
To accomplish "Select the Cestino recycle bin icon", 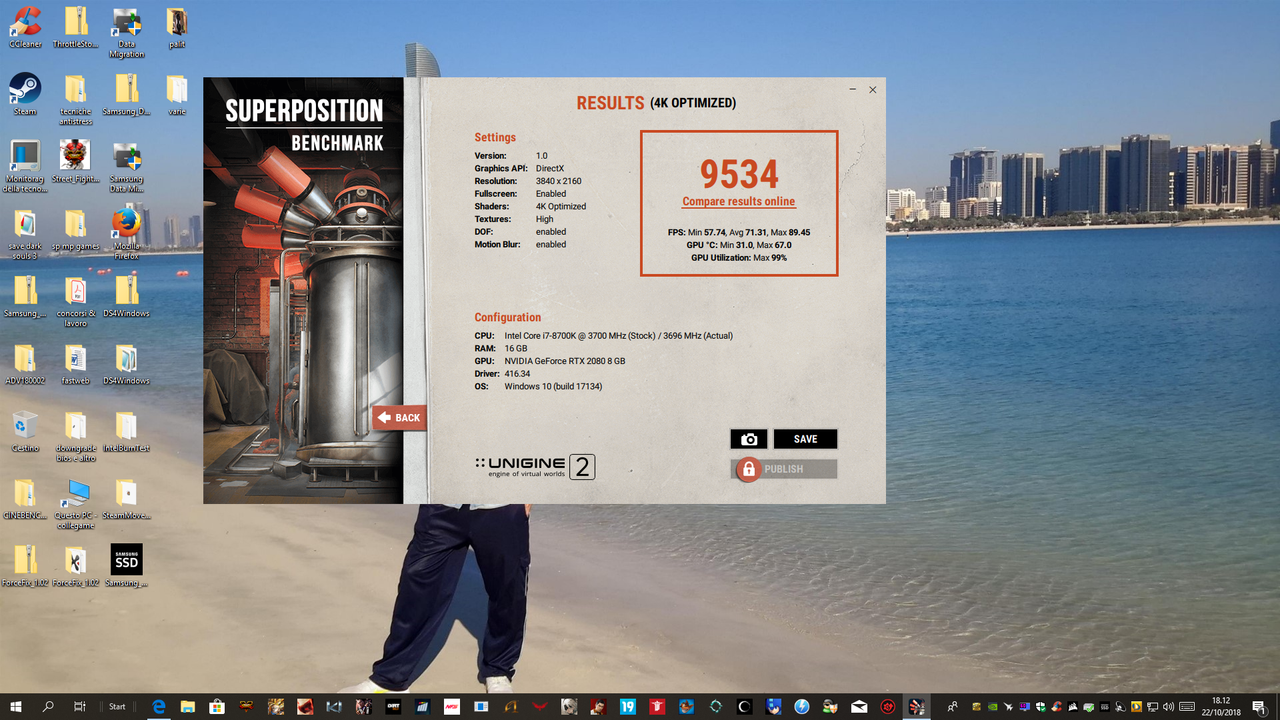I will [25, 431].
